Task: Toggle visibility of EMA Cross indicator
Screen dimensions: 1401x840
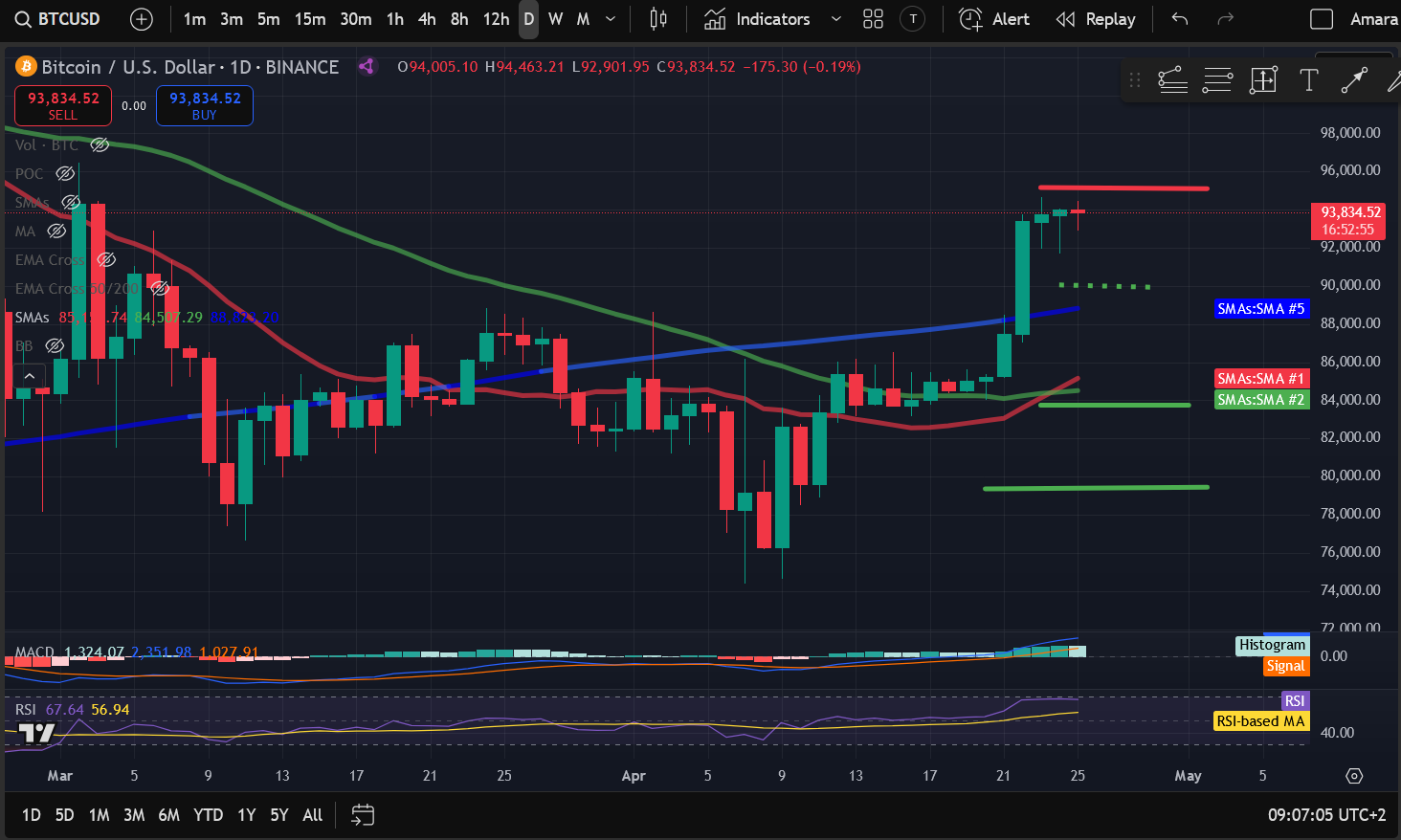Action: click(x=106, y=259)
